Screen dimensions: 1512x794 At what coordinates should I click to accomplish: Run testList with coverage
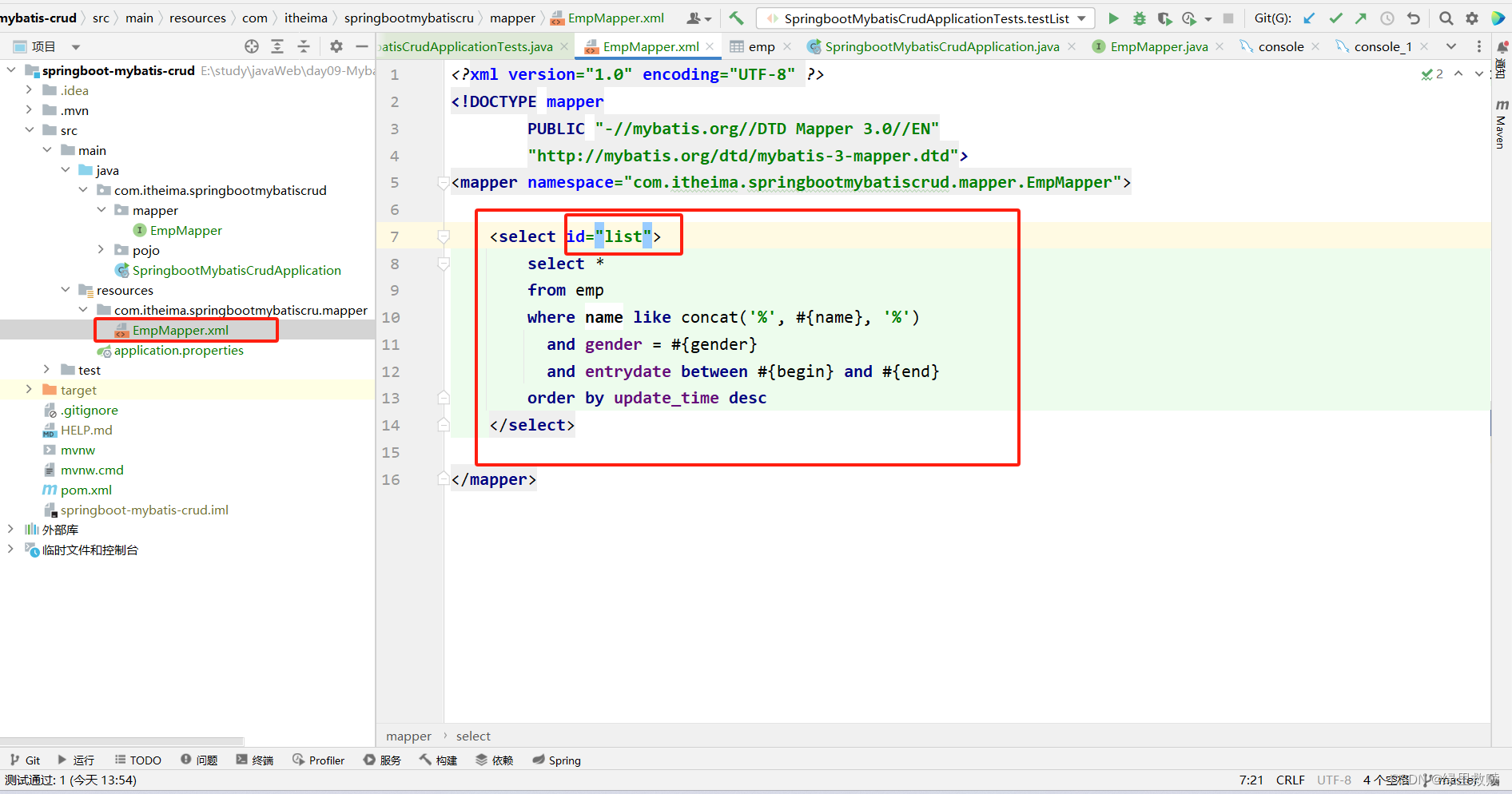[1164, 18]
